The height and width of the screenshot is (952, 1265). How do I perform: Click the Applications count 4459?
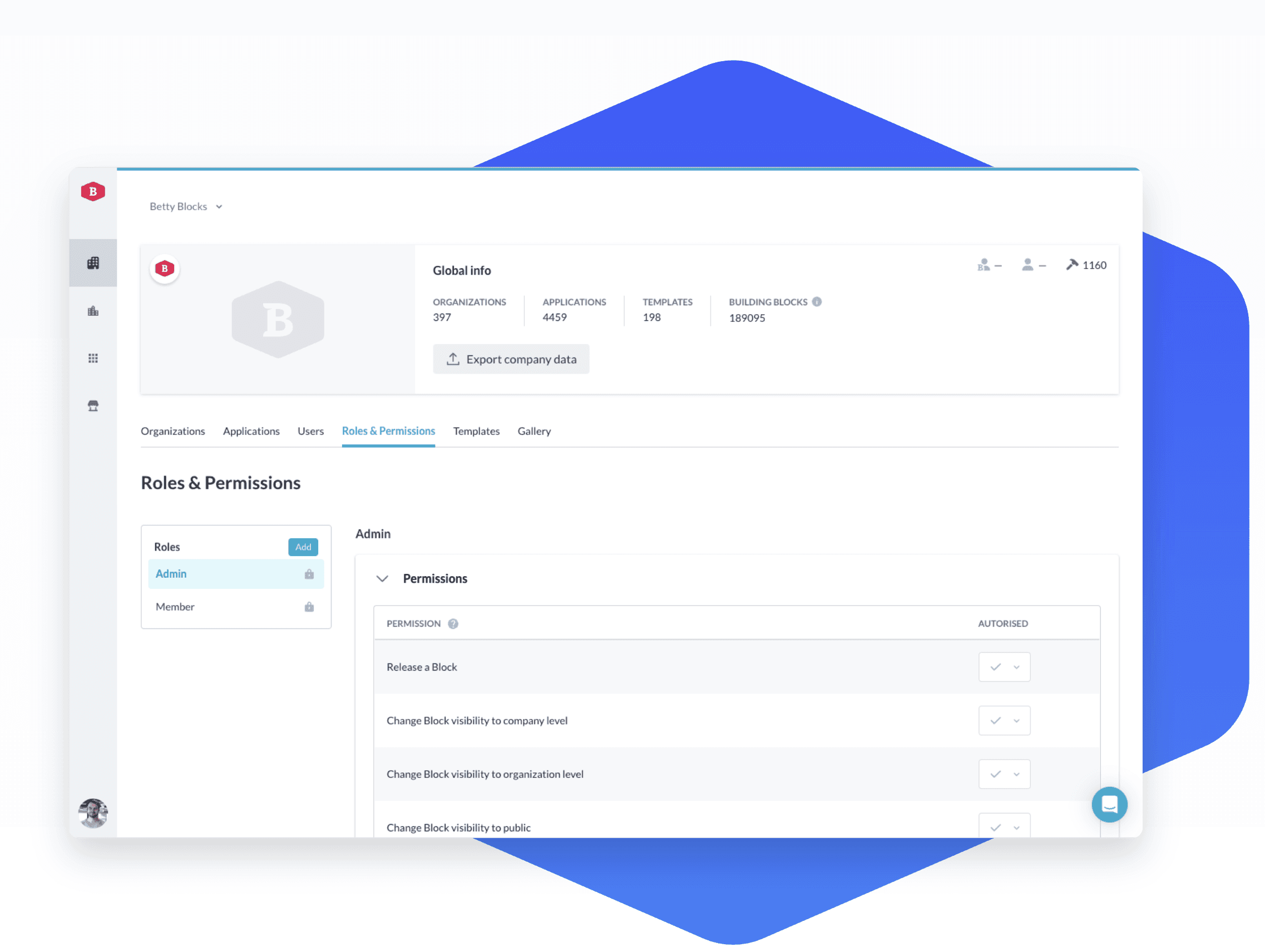pos(555,318)
